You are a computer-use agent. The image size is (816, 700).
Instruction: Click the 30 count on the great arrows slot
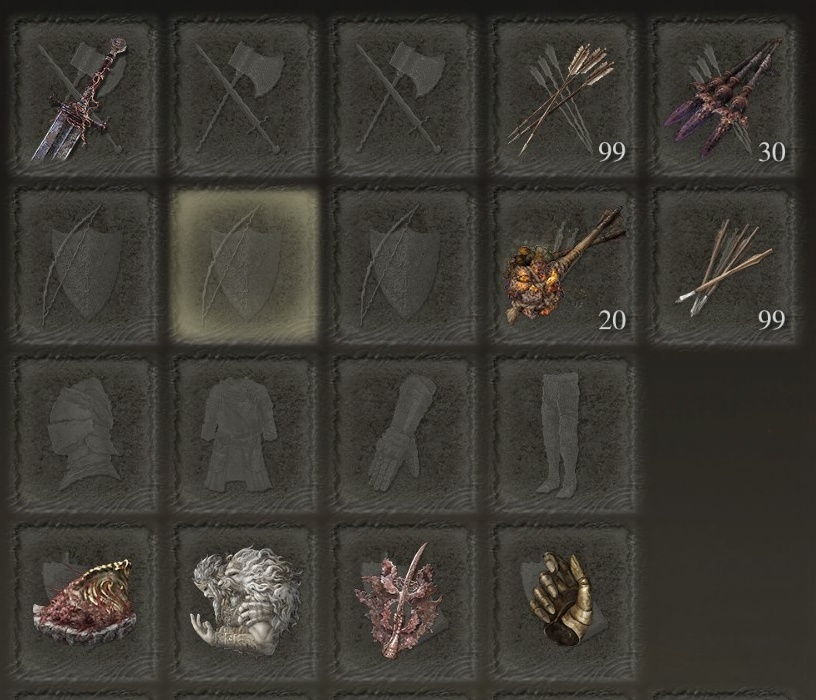[772, 151]
